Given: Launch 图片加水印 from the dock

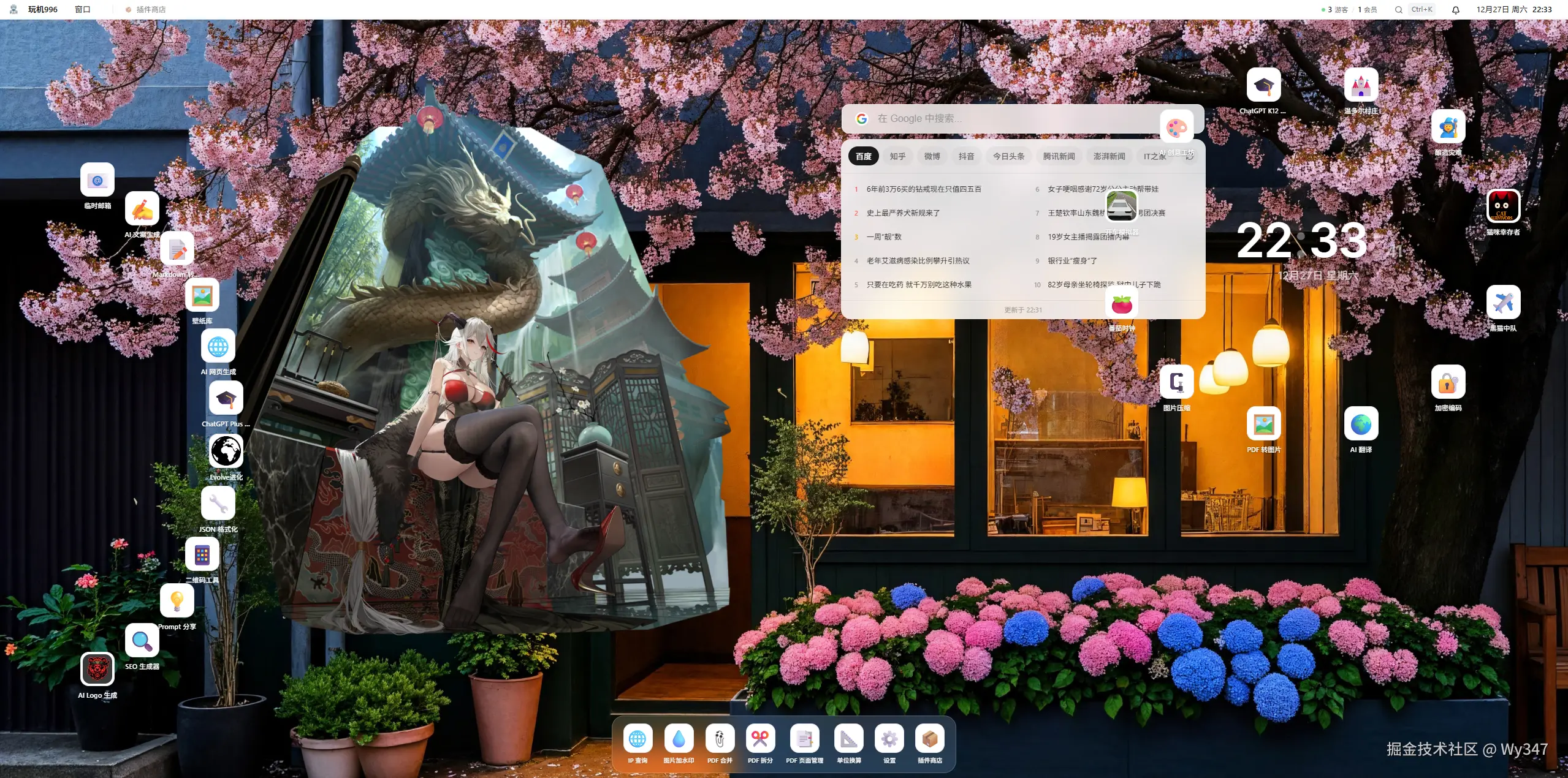Looking at the screenshot, I should [x=679, y=739].
